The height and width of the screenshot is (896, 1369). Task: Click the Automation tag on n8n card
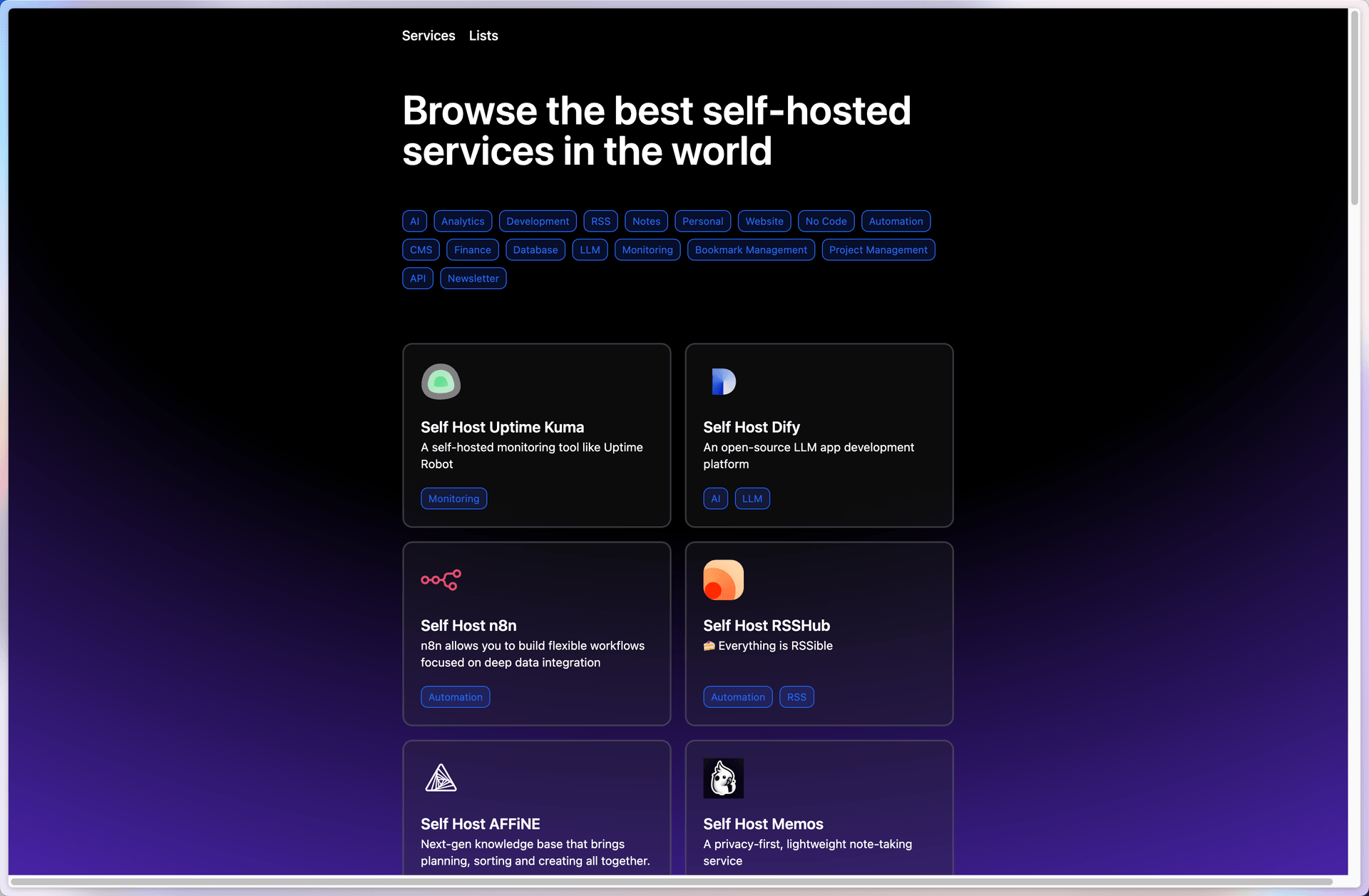tap(455, 697)
